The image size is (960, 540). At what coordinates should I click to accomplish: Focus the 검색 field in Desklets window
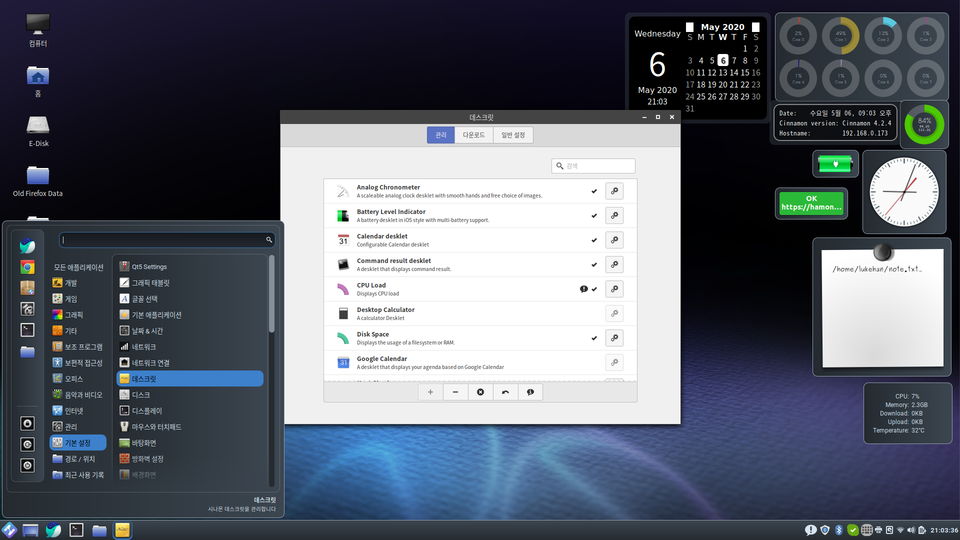coord(593,166)
